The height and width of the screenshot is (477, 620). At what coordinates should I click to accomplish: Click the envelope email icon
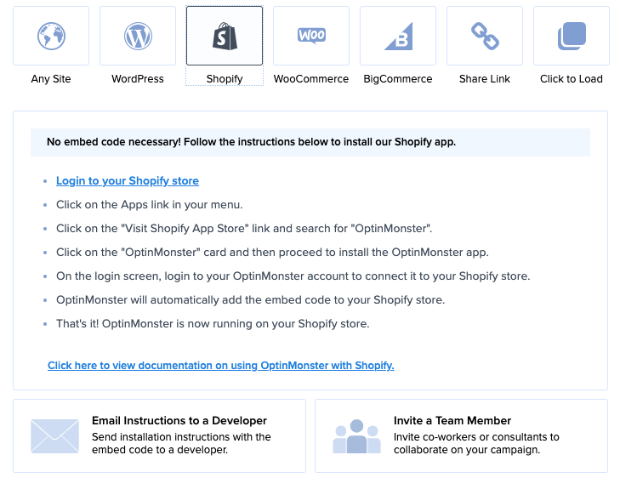point(55,436)
